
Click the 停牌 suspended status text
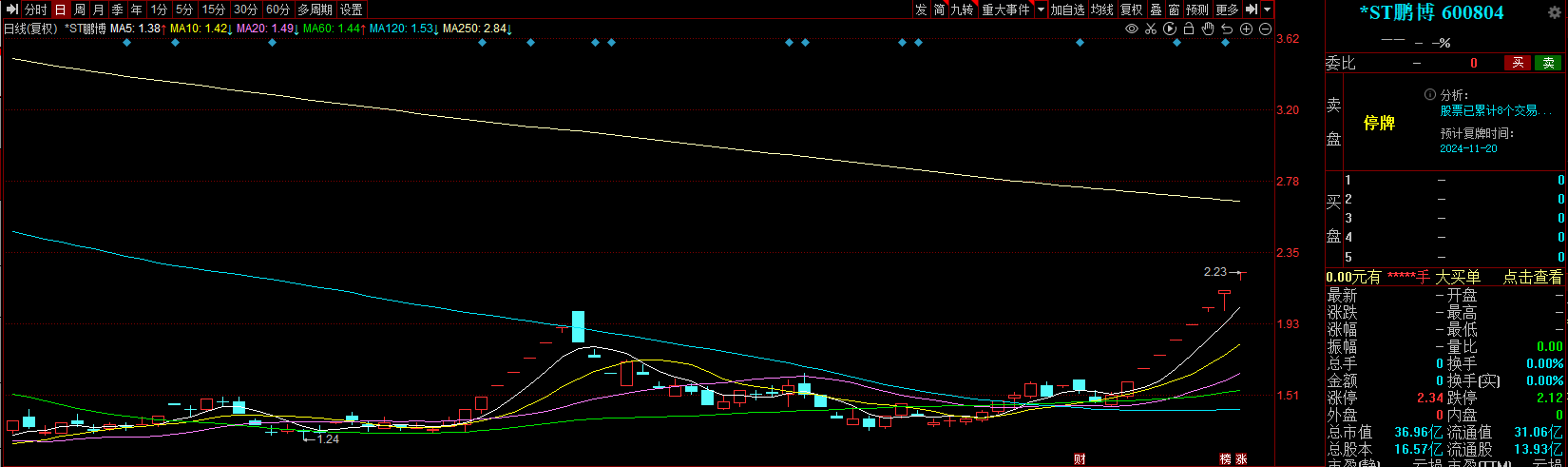(1379, 123)
